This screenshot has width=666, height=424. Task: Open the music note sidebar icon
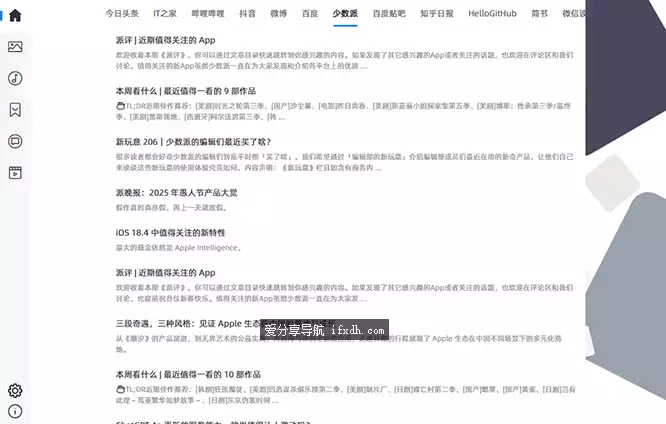[x=15, y=78]
